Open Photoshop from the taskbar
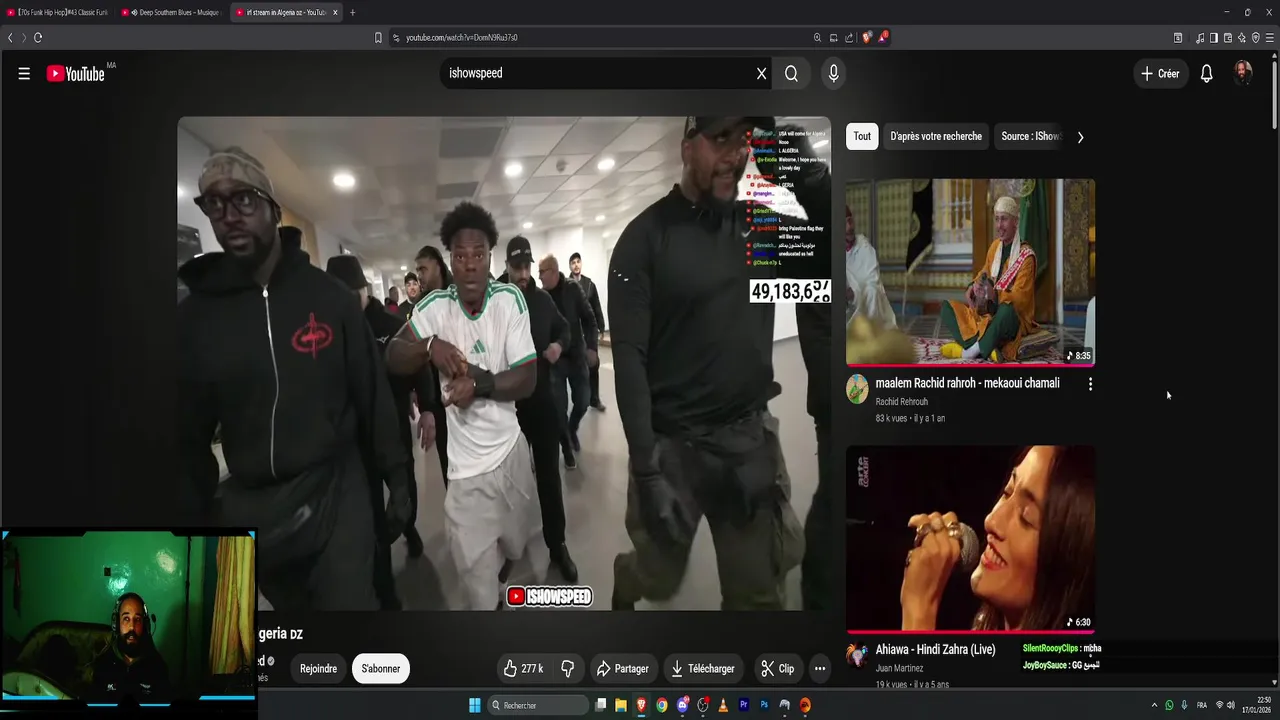The height and width of the screenshot is (720, 1280). click(x=764, y=705)
